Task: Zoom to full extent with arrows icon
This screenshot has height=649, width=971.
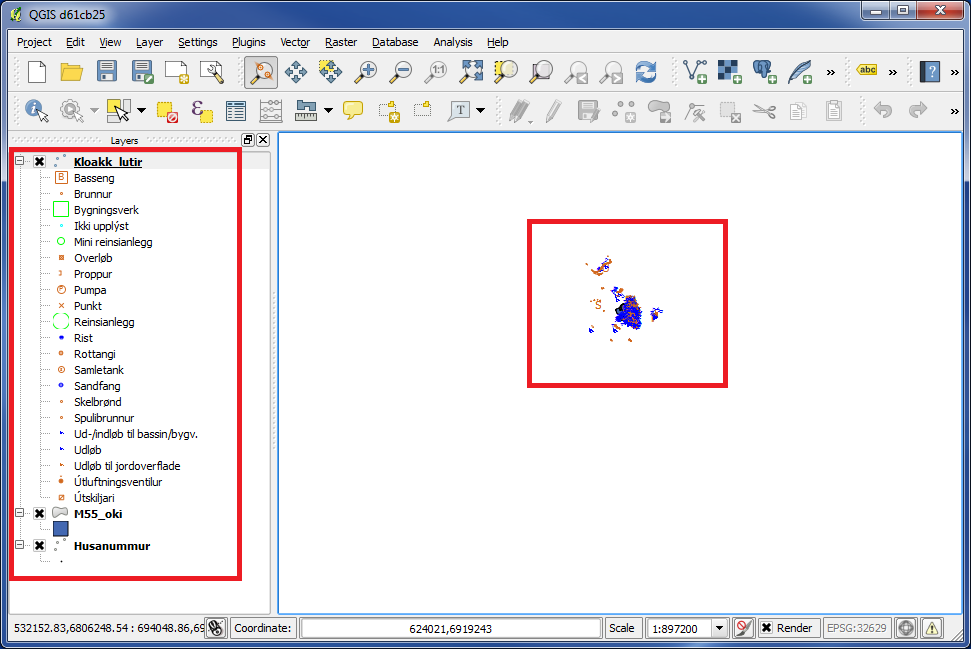Action: [471, 72]
